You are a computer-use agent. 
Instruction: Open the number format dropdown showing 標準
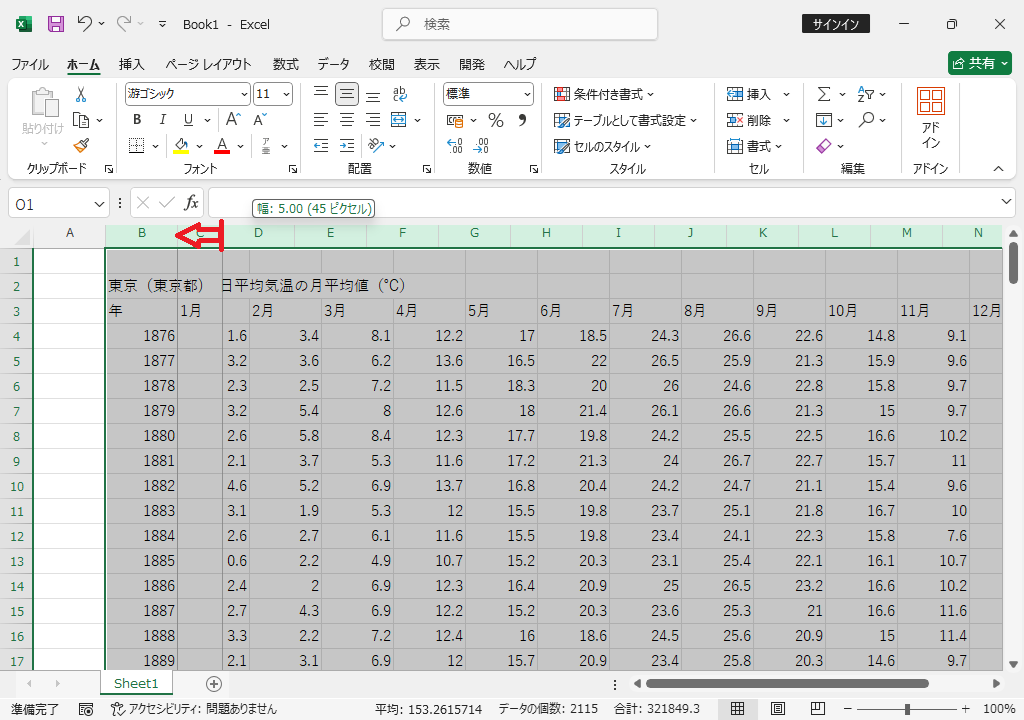[x=527, y=95]
